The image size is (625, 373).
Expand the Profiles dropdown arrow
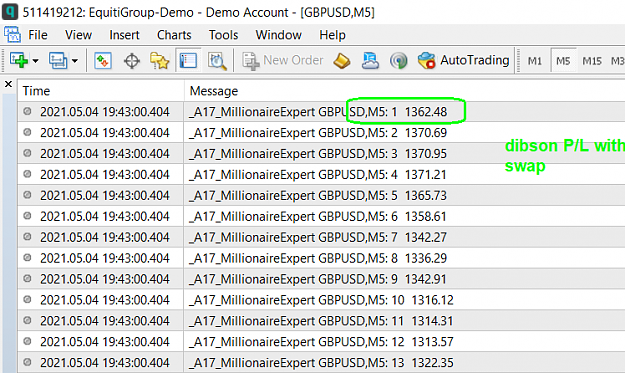tap(75, 61)
